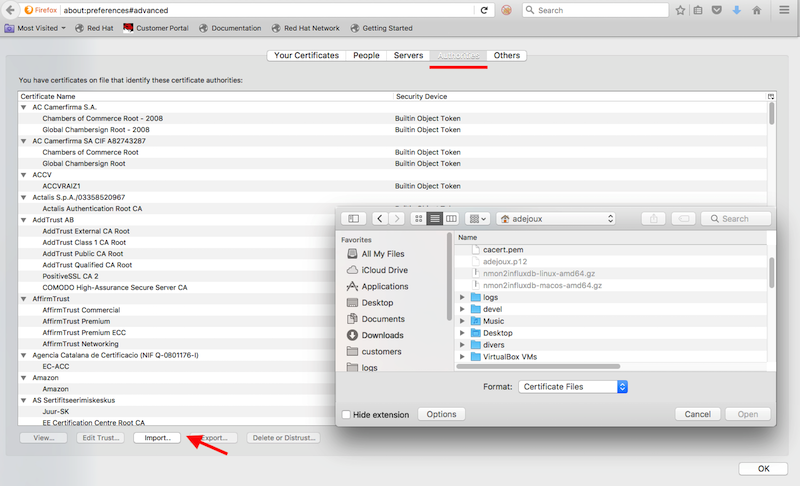This screenshot has height=486, width=800.
Task: Bookmark this page with star icon
Action: click(x=680, y=10)
